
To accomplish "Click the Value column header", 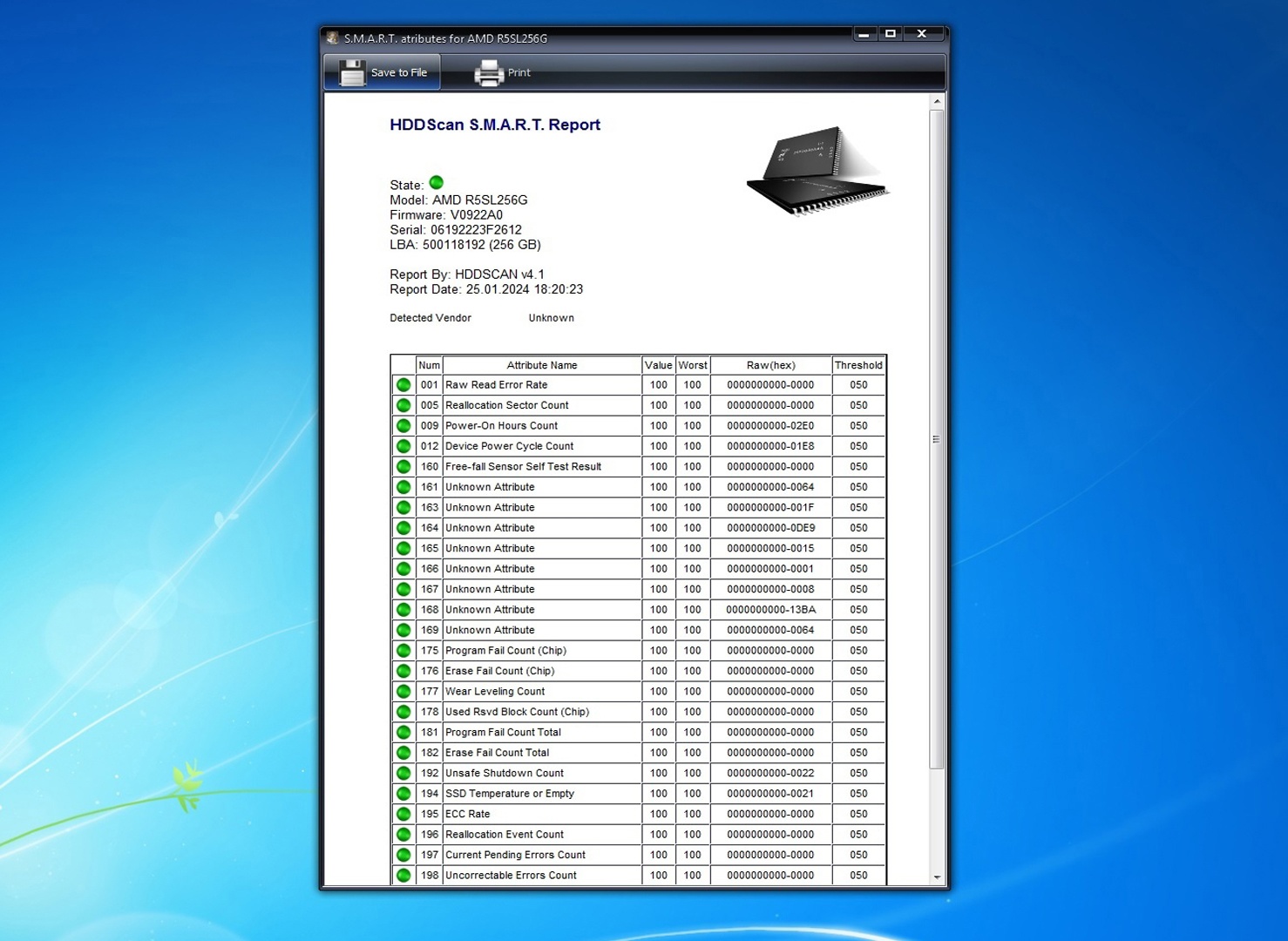I will tap(658, 365).
